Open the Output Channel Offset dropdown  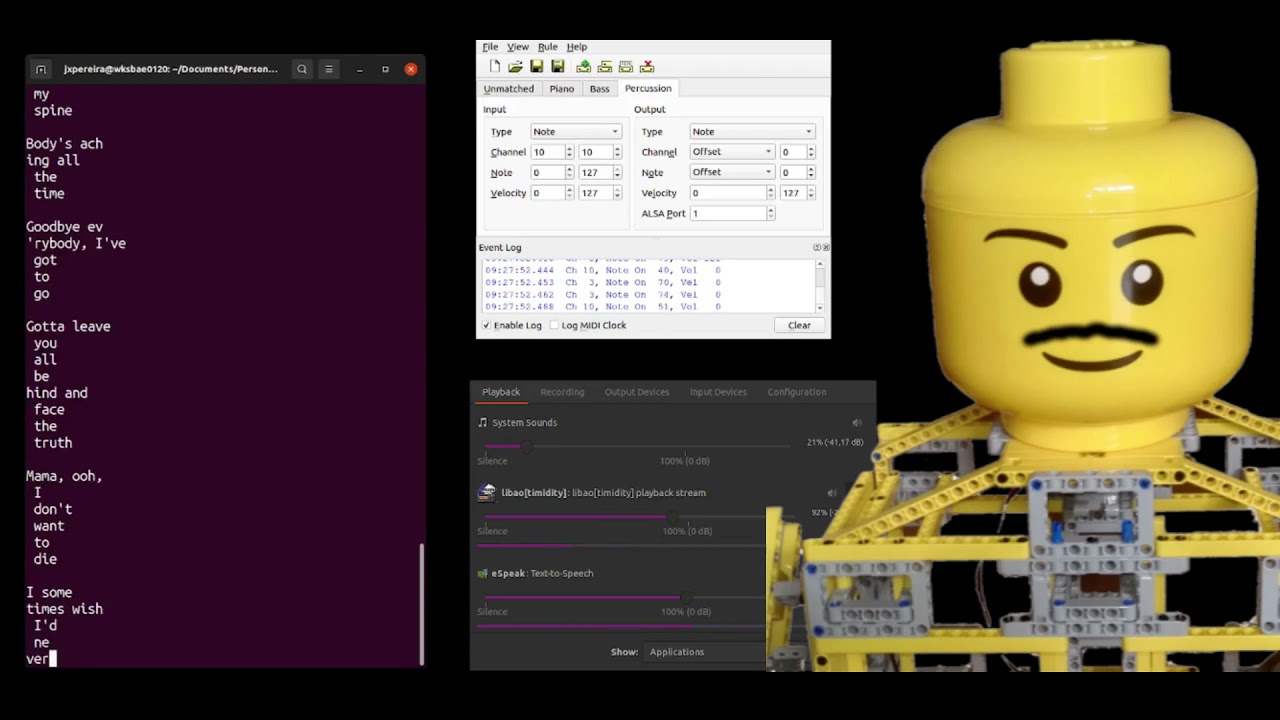click(x=732, y=152)
